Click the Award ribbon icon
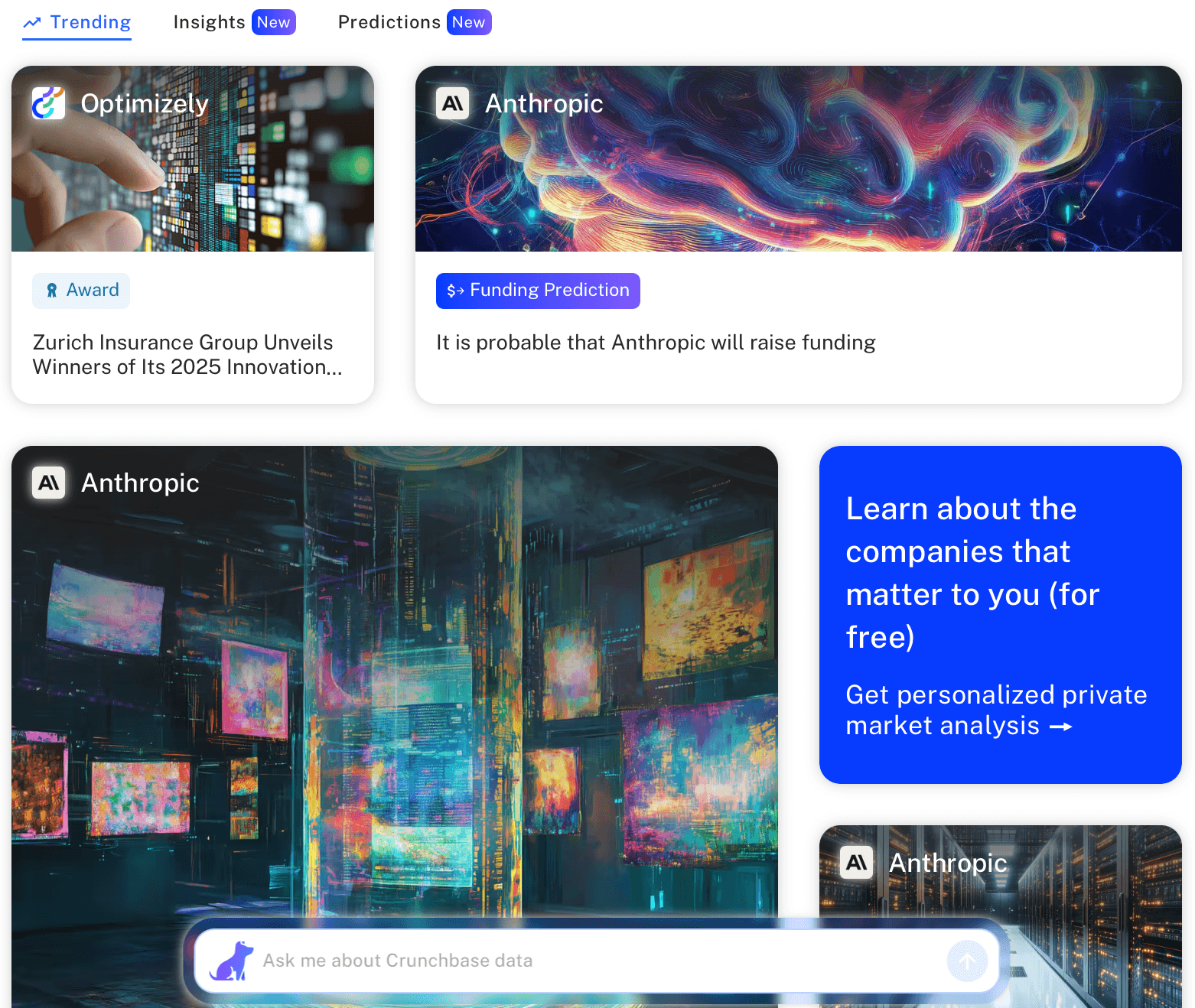This screenshot has height=1008, width=1195. pos(52,291)
